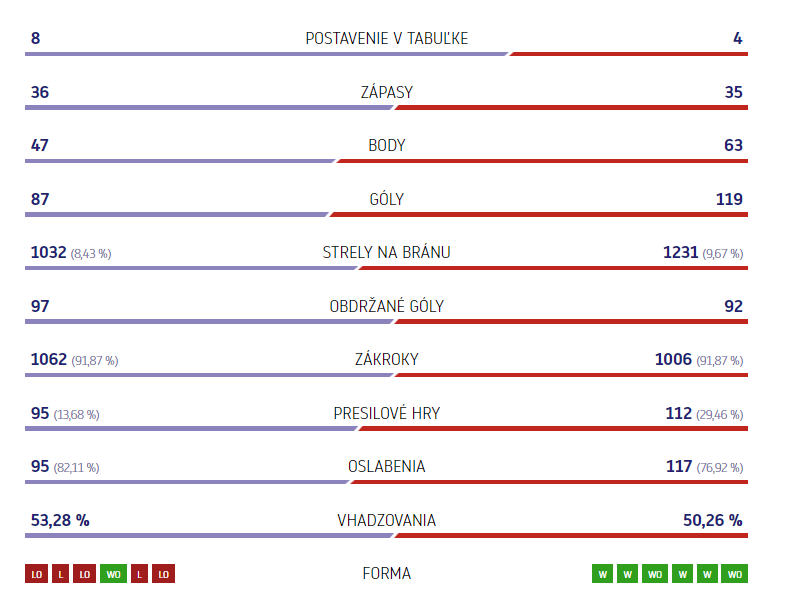Click the first red LO form badge on the left
Image resolution: width=785 pixels, height=592 pixels.
(37, 573)
